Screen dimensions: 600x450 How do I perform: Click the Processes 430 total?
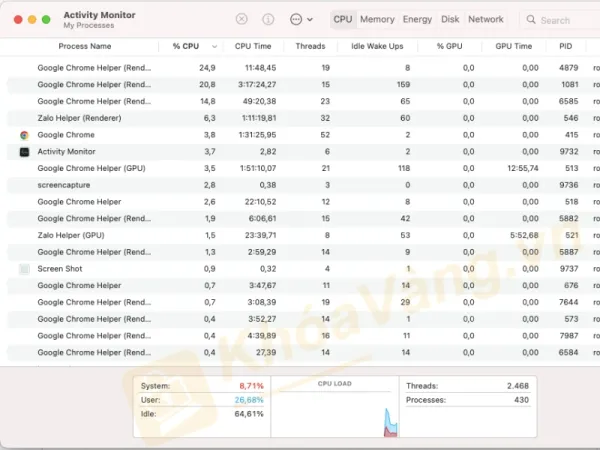pyautogui.click(x=521, y=400)
